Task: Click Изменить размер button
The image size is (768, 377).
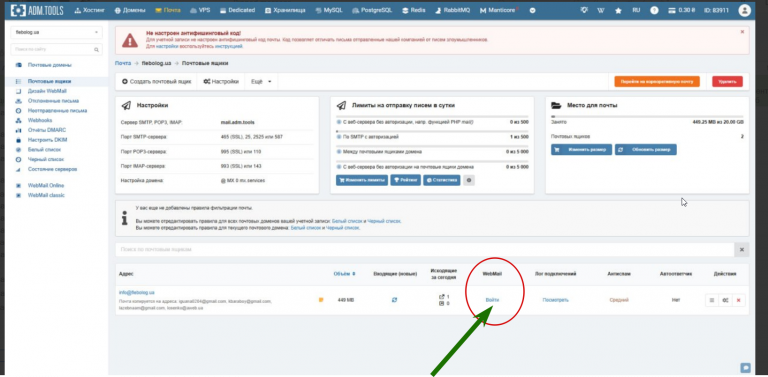Action: click(x=581, y=149)
